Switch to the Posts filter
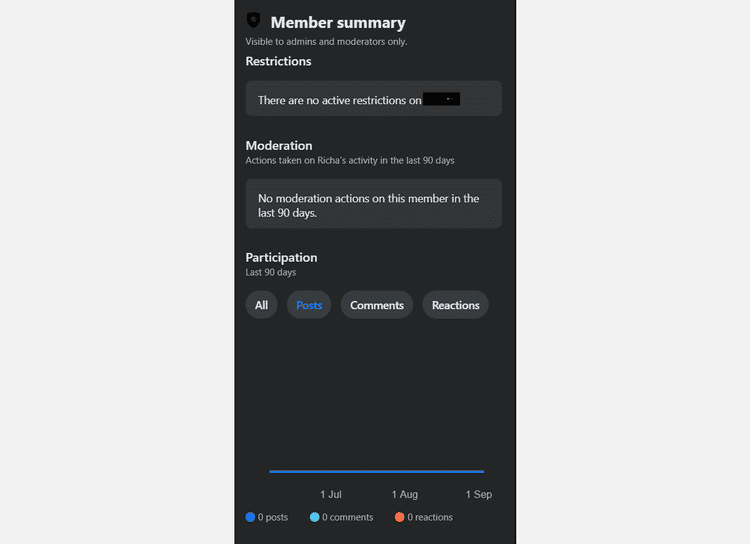The image size is (750, 544). pos(309,305)
